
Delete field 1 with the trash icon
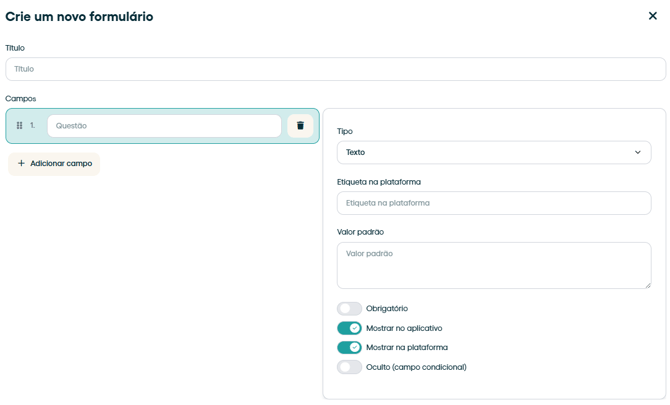(x=300, y=126)
